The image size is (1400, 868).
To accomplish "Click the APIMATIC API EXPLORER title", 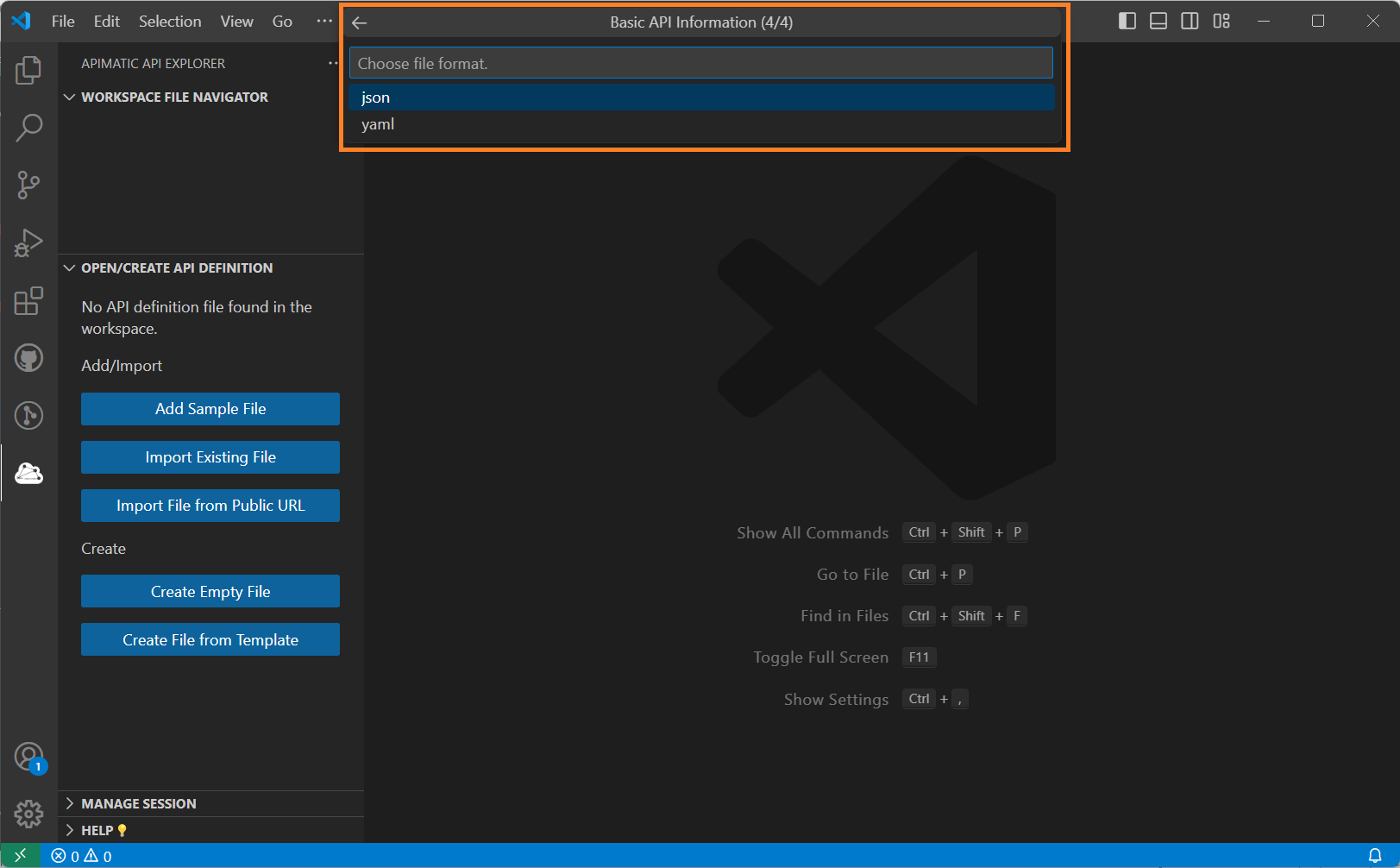I will tap(153, 64).
